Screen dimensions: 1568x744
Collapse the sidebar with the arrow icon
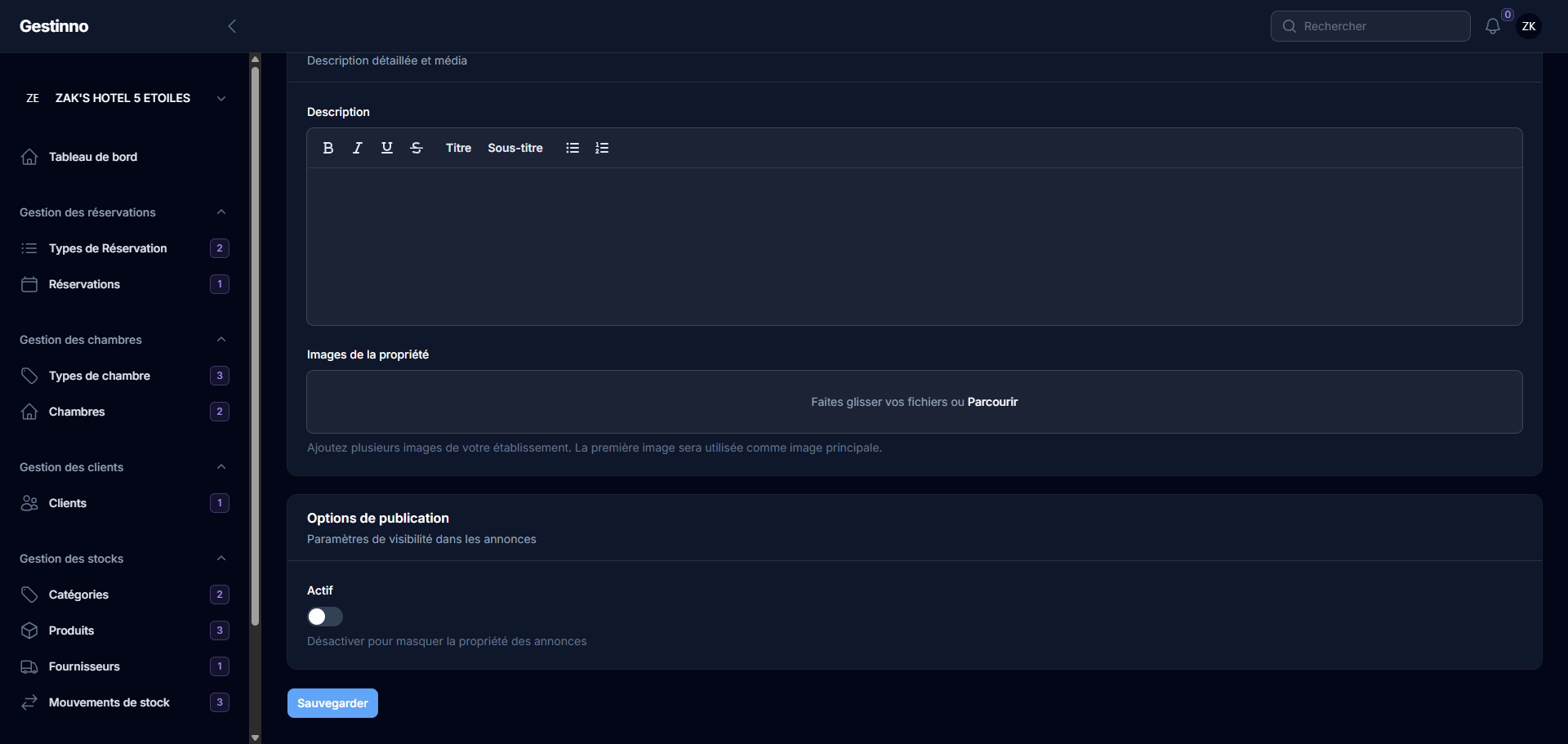(232, 26)
